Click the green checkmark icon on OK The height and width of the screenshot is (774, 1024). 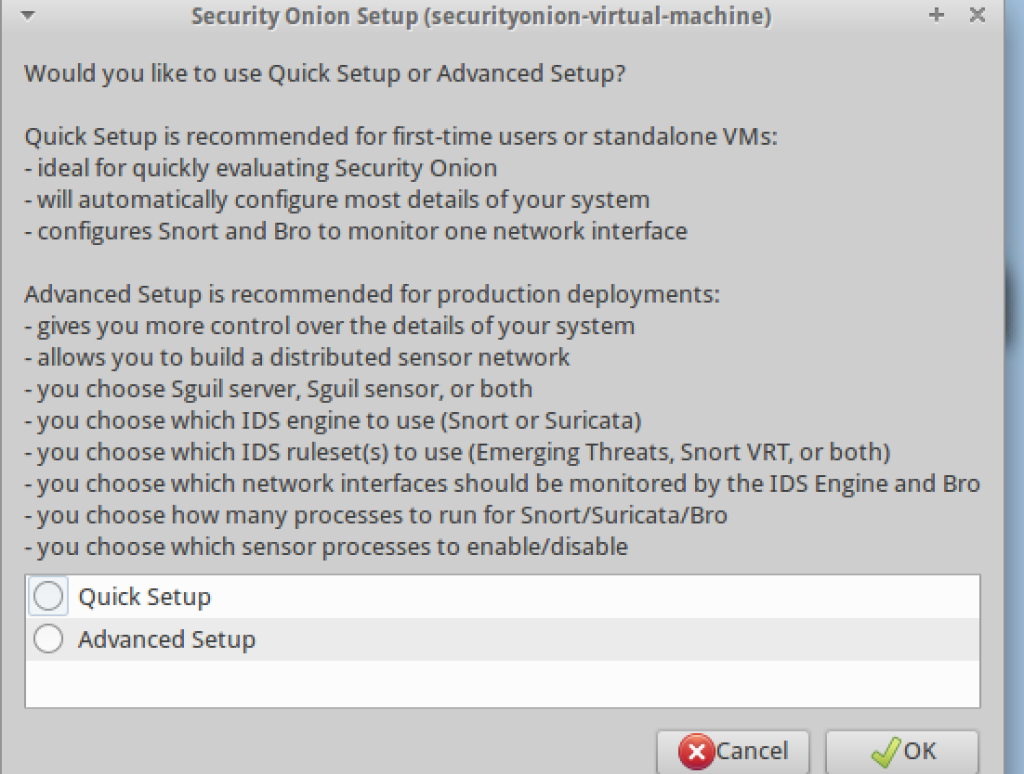pos(885,751)
